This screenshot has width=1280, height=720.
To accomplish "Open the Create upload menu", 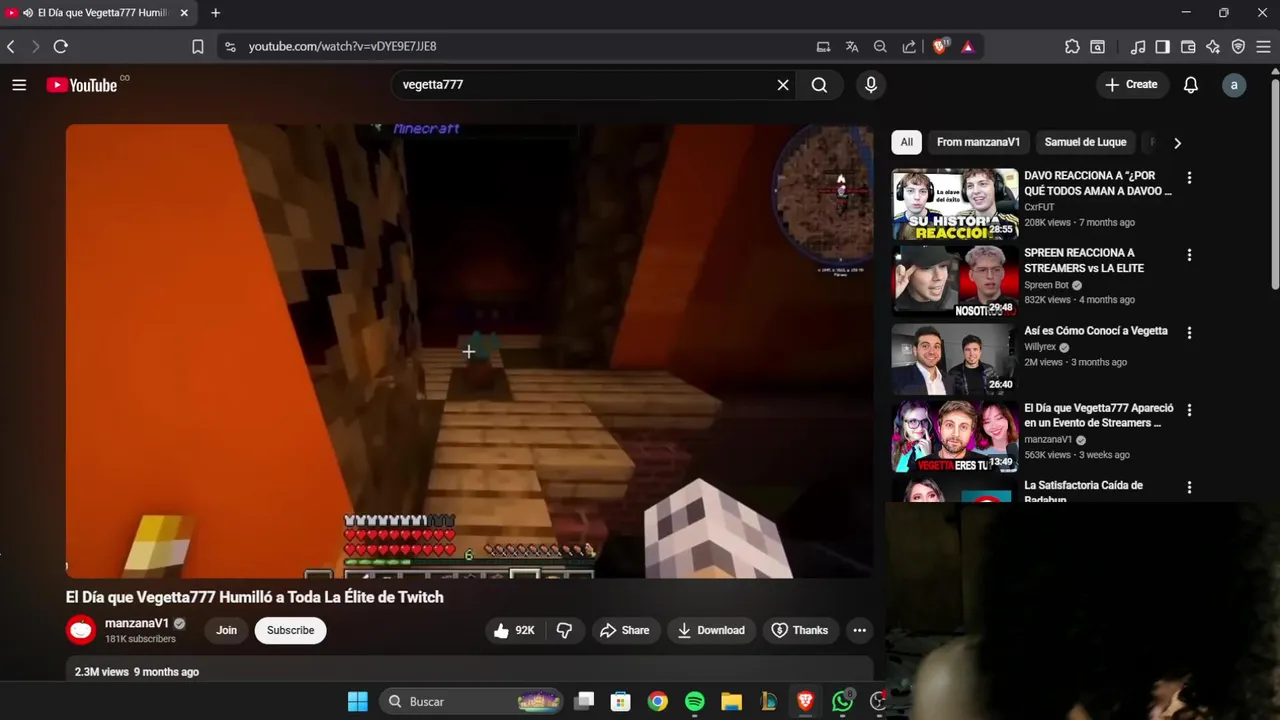I will [x=1131, y=85].
